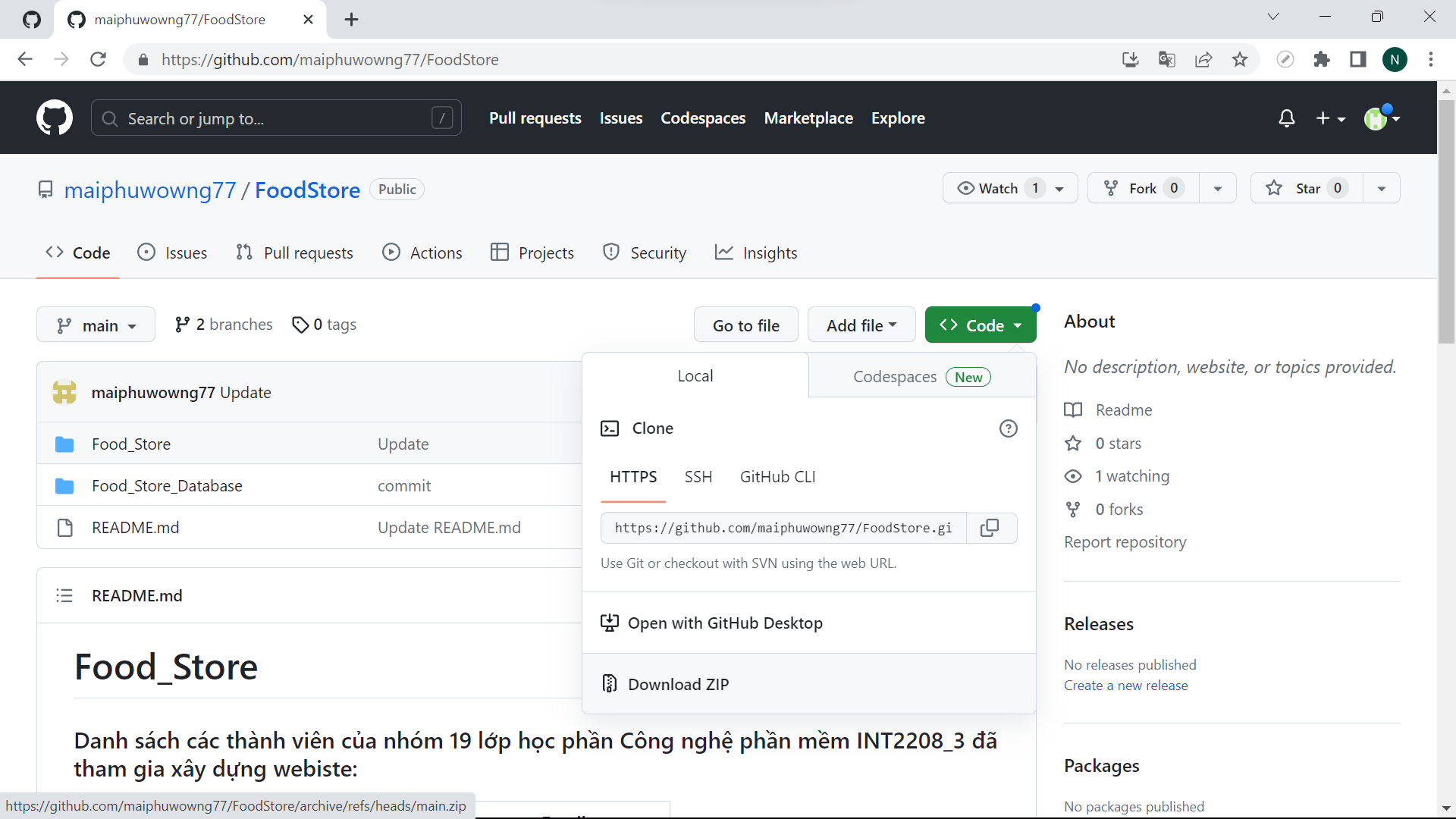Viewport: 1456px width, 819px height.
Task: Copy the HTTPS clone URL to clipboard
Action: pyautogui.click(x=990, y=528)
